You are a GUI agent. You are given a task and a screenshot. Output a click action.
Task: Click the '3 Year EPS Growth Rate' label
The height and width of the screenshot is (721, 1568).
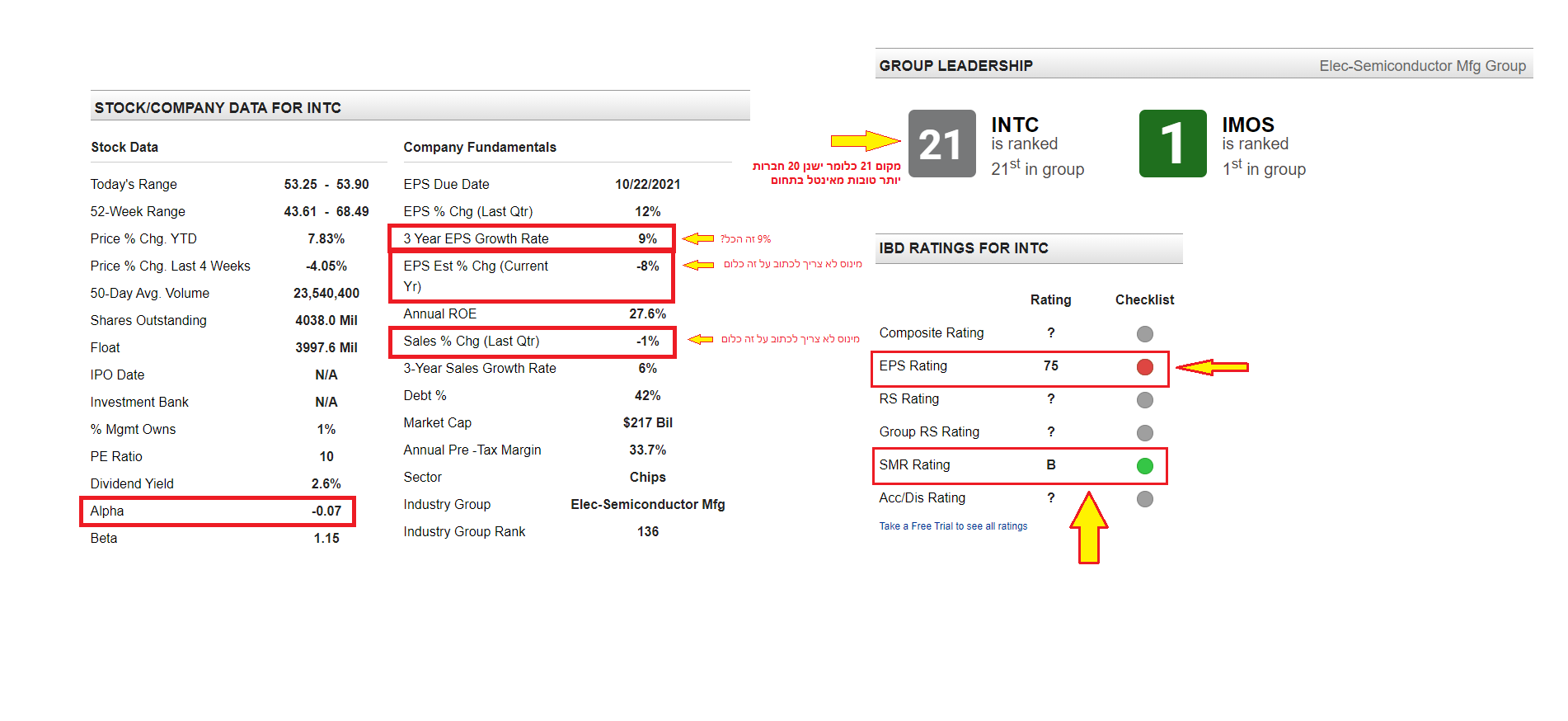[x=476, y=238]
